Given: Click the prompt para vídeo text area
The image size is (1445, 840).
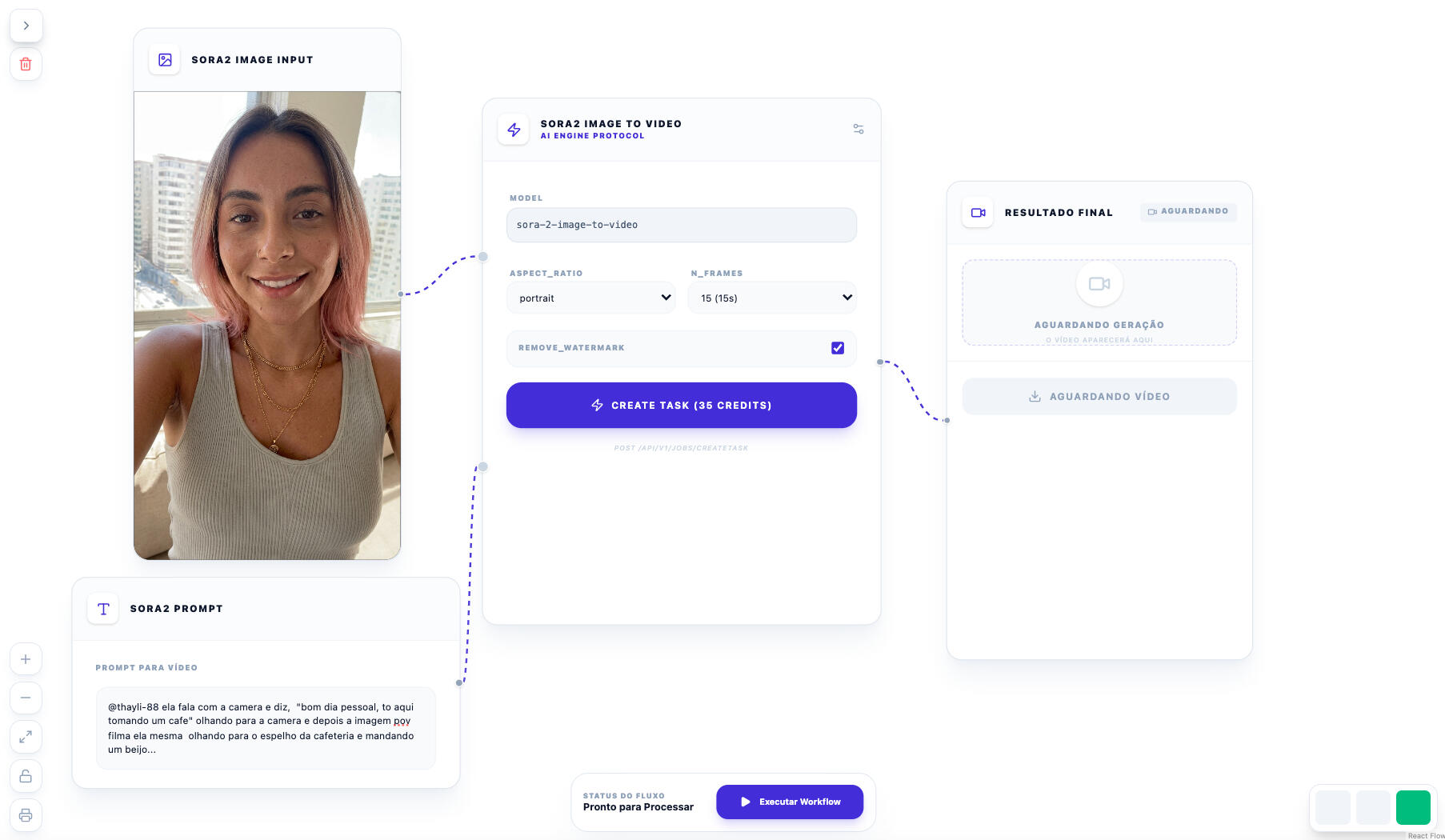Looking at the screenshot, I should point(266,728).
